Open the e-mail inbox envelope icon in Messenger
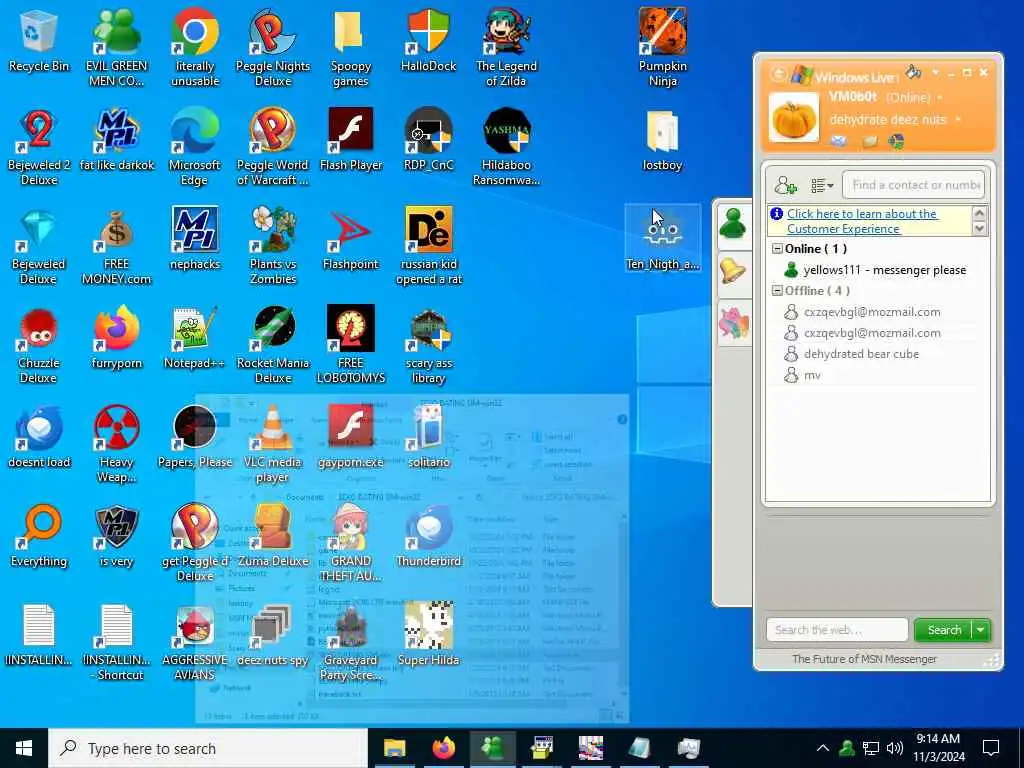The height and width of the screenshot is (768, 1024). pos(839,140)
